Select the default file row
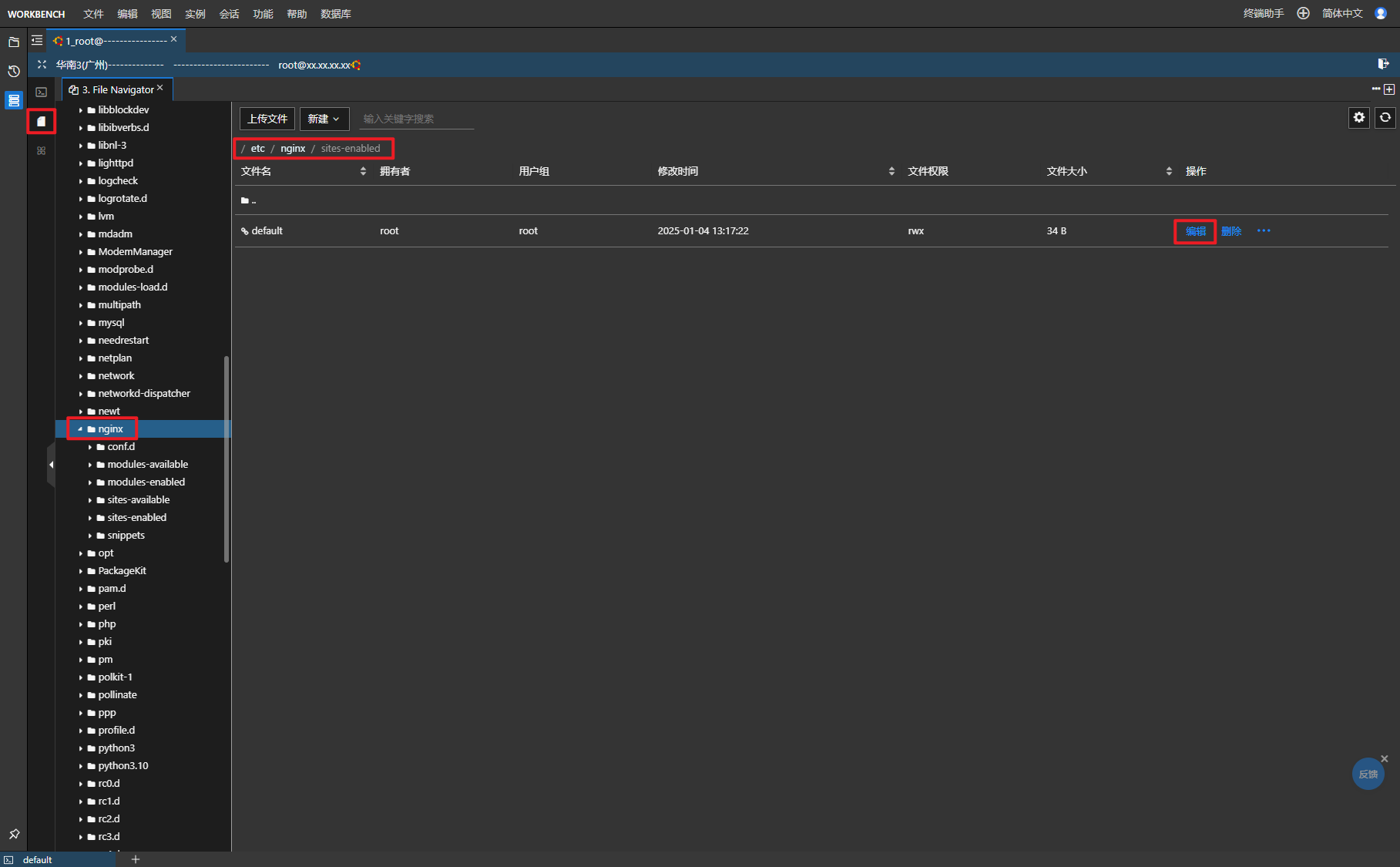This screenshot has height=867, width=1400. [811, 231]
